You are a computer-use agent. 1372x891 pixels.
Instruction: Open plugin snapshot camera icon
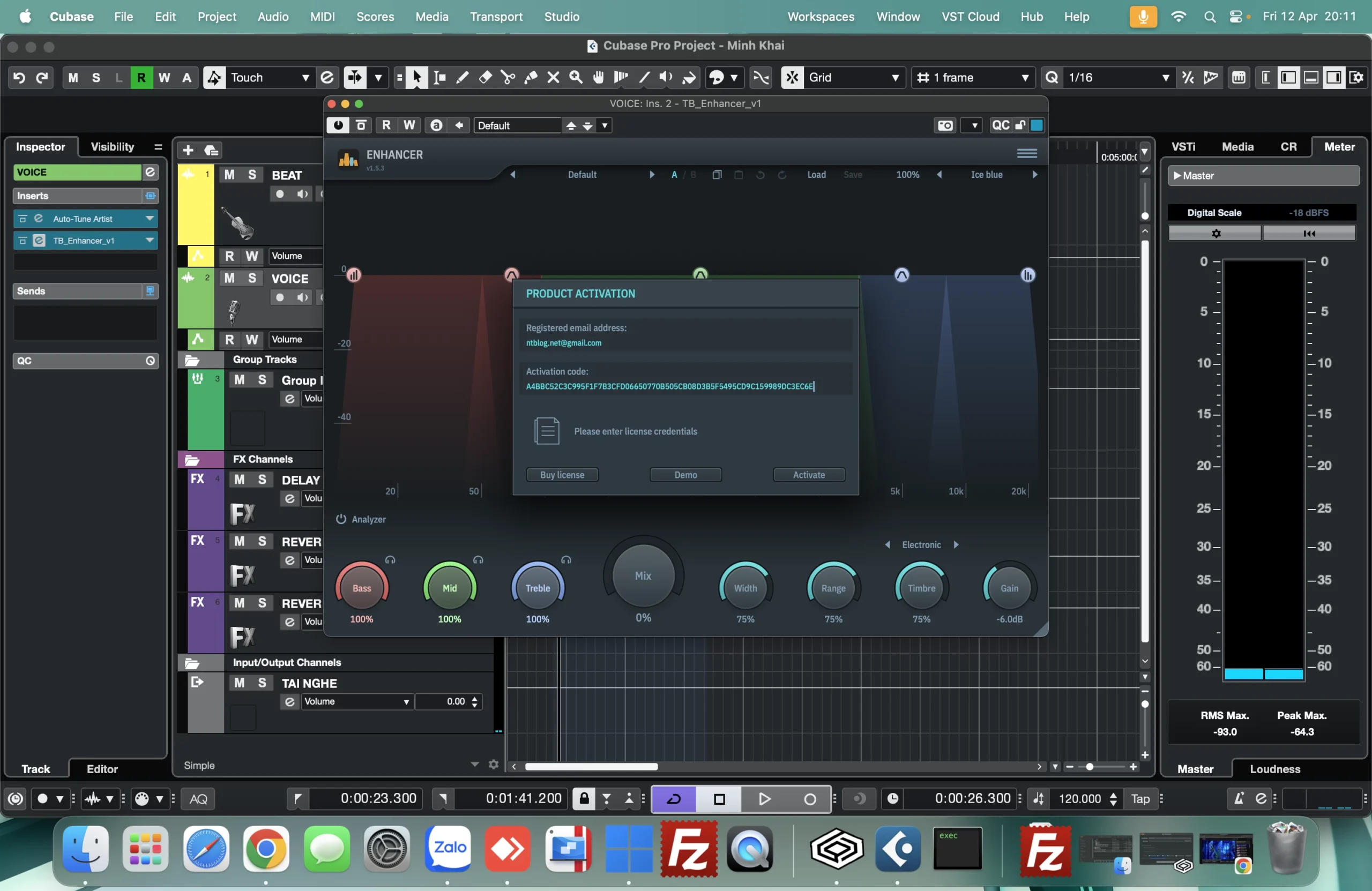pos(945,125)
